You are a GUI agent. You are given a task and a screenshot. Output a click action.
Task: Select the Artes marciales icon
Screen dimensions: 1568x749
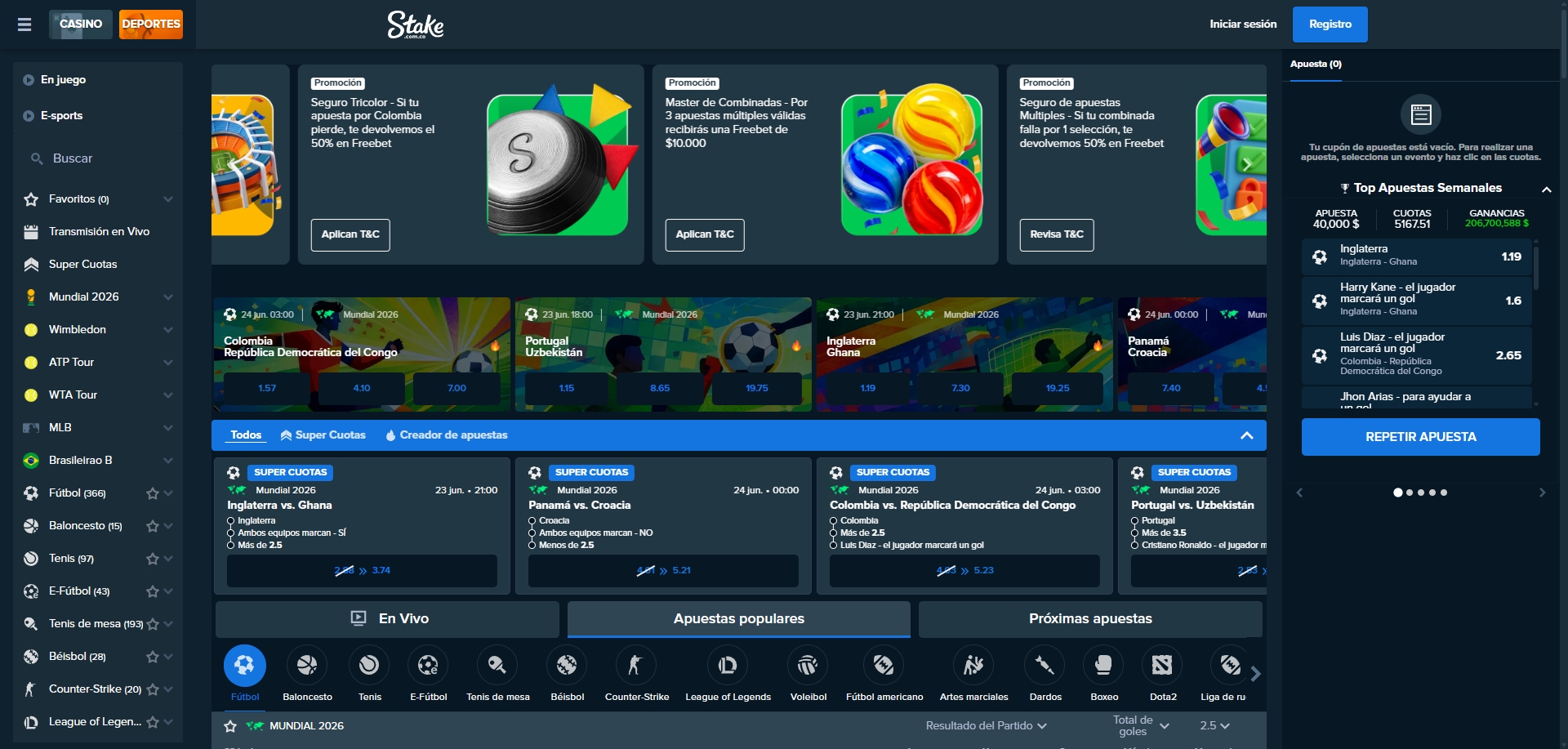973,666
